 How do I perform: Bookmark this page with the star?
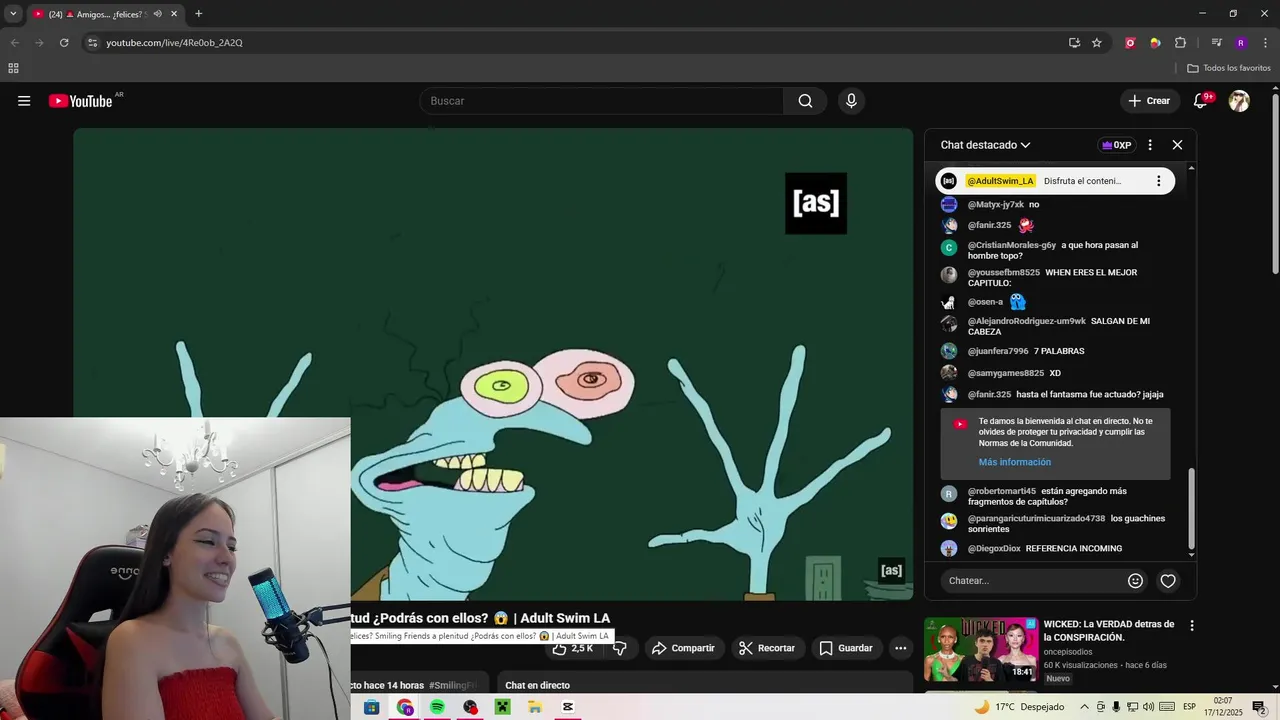pyautogui.click(x=1097, y=43)
